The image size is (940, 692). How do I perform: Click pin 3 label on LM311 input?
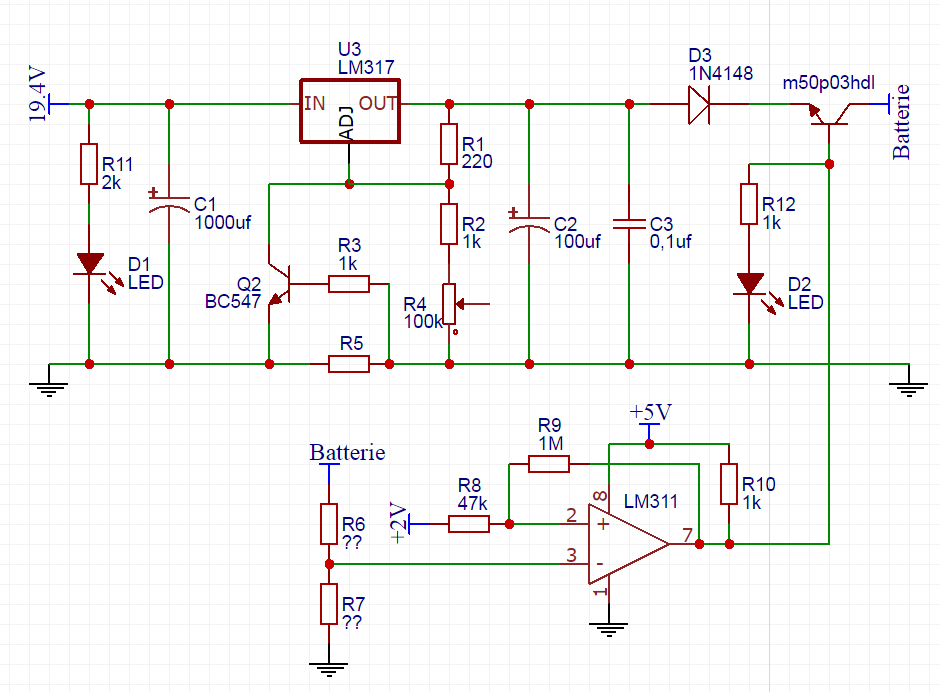click(571, 555)
